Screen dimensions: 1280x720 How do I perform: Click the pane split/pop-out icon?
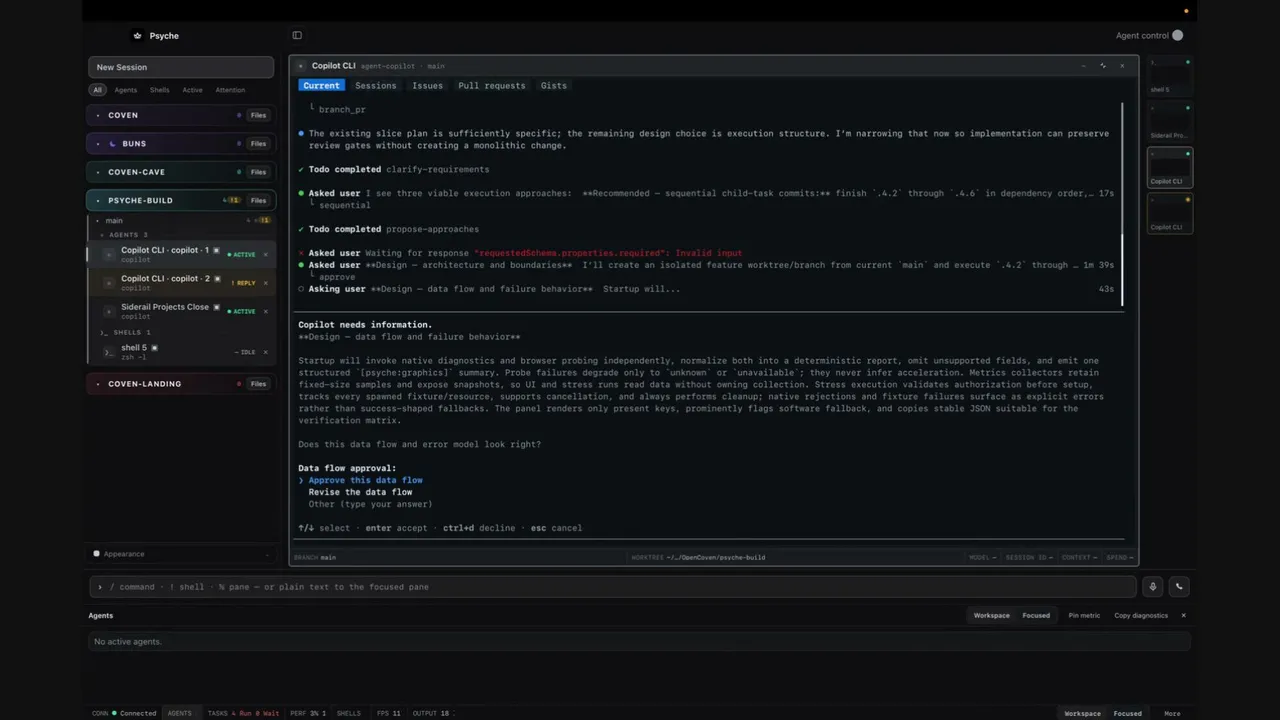pyautogui.click(x=1103, y=66)
